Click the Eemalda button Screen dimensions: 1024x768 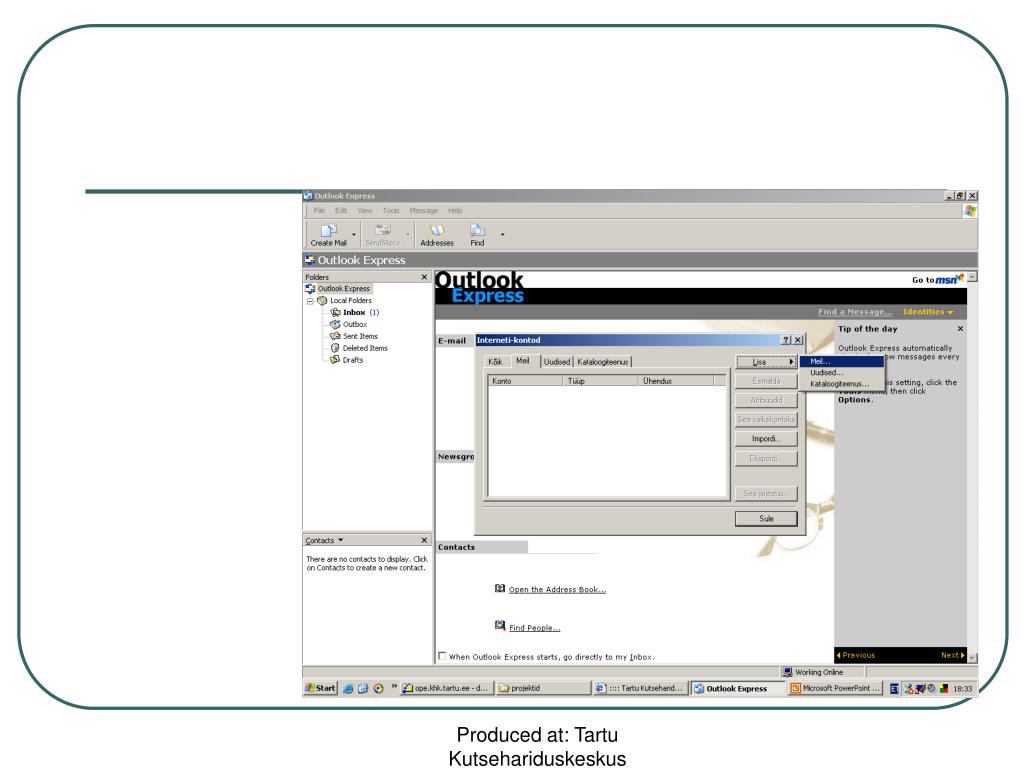coord(765,381)
